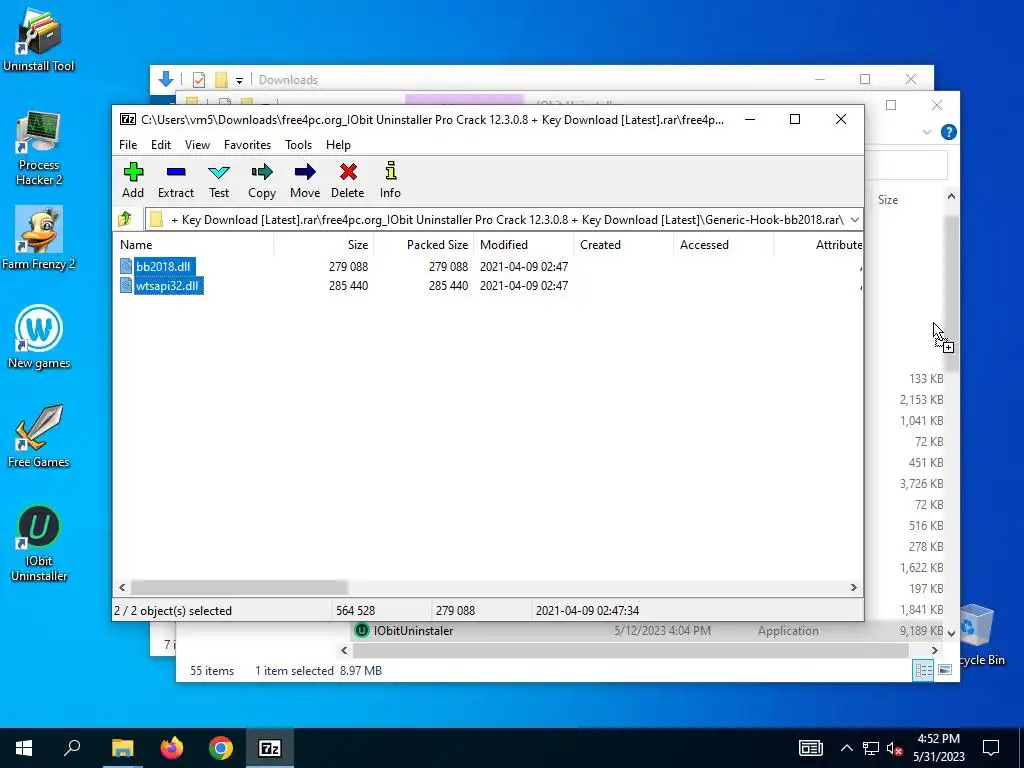
Task: Open the View menu
Action: click(197, 145)
